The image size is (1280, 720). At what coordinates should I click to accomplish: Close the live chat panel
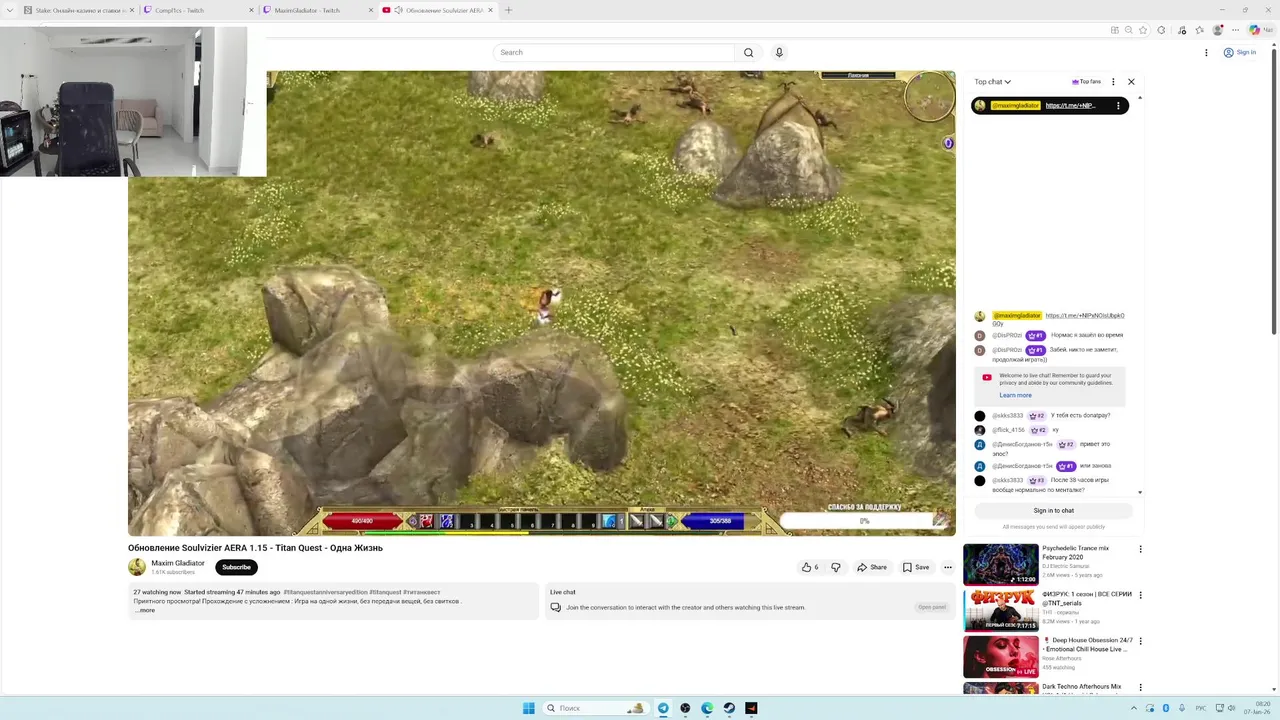(x=1131, y=82)
